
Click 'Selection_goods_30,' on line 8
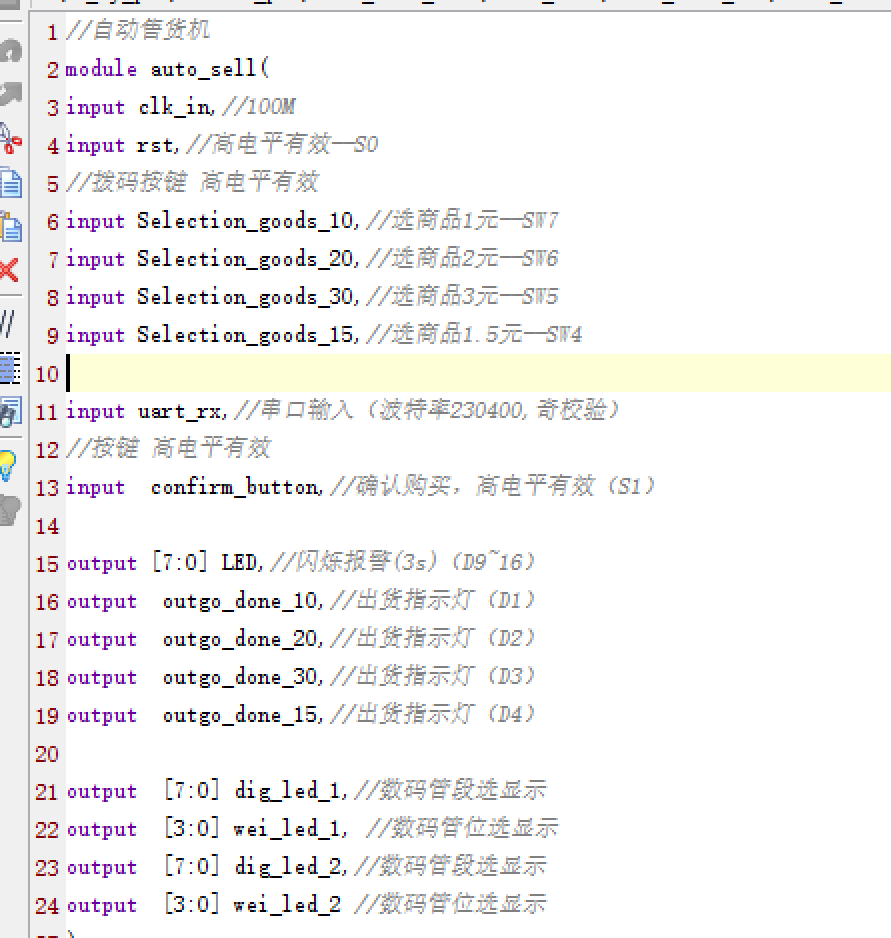coord(248,297)
